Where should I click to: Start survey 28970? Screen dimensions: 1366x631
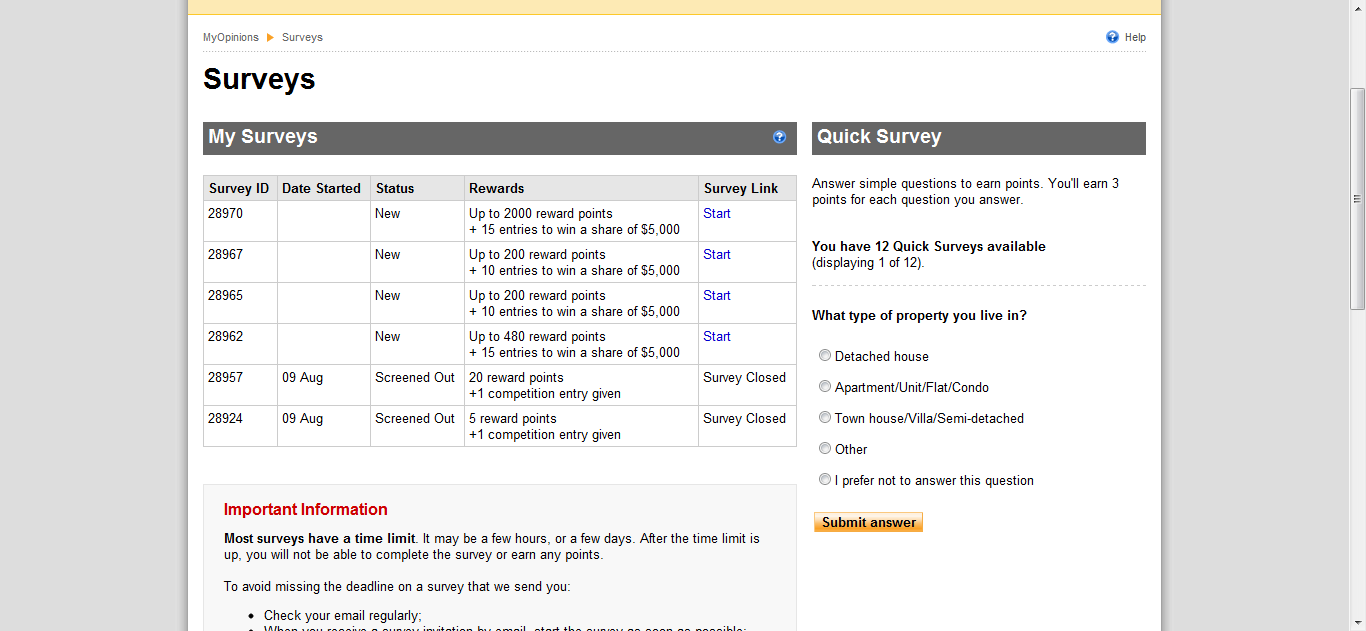(x=716, y=213)
